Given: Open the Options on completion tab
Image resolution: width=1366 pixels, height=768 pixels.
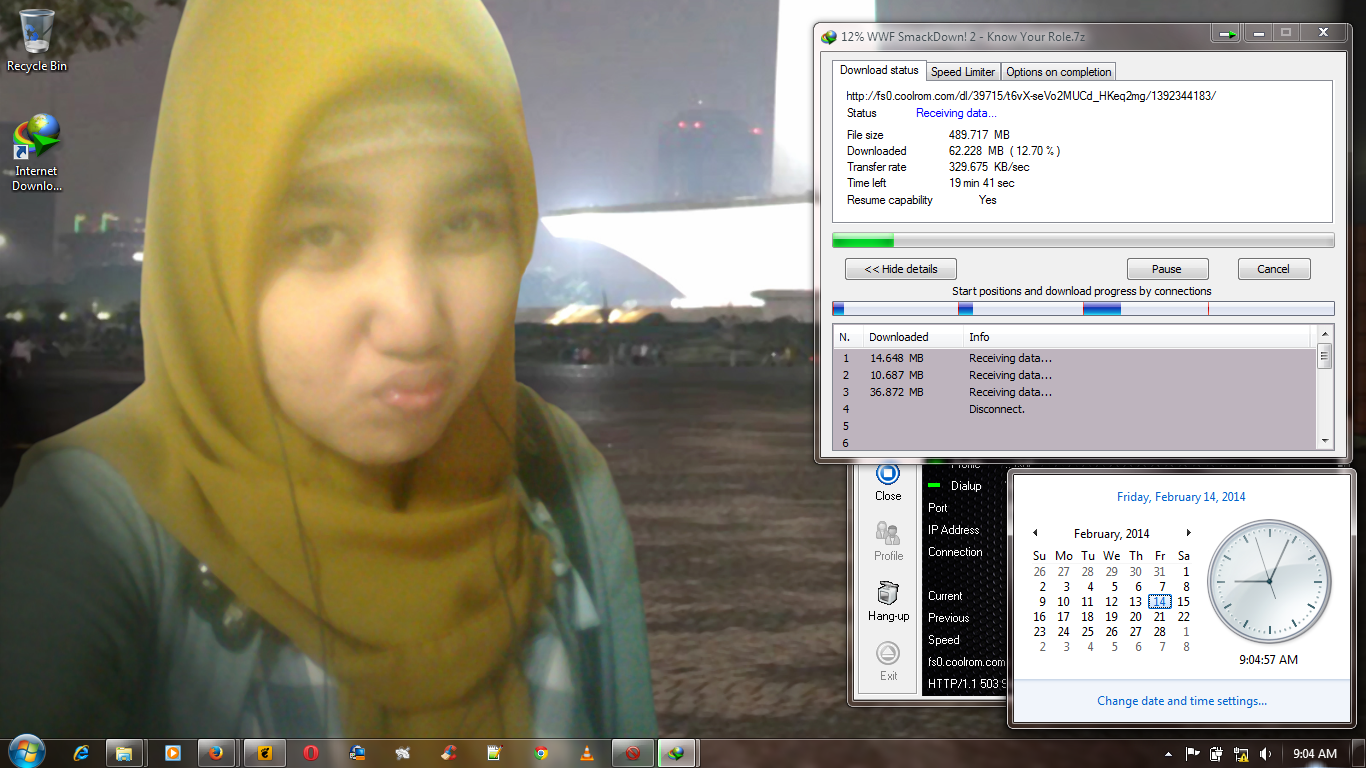Looking at the screenshot, I should tap(1058, 72).
